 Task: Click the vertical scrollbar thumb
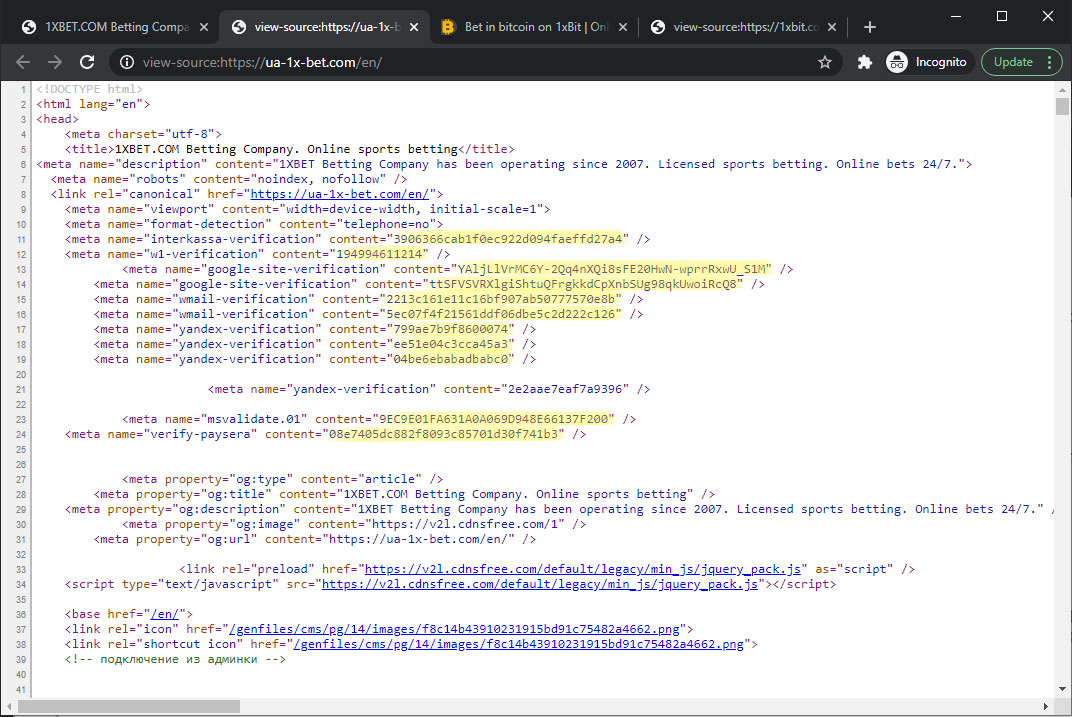coord(1062,107)
